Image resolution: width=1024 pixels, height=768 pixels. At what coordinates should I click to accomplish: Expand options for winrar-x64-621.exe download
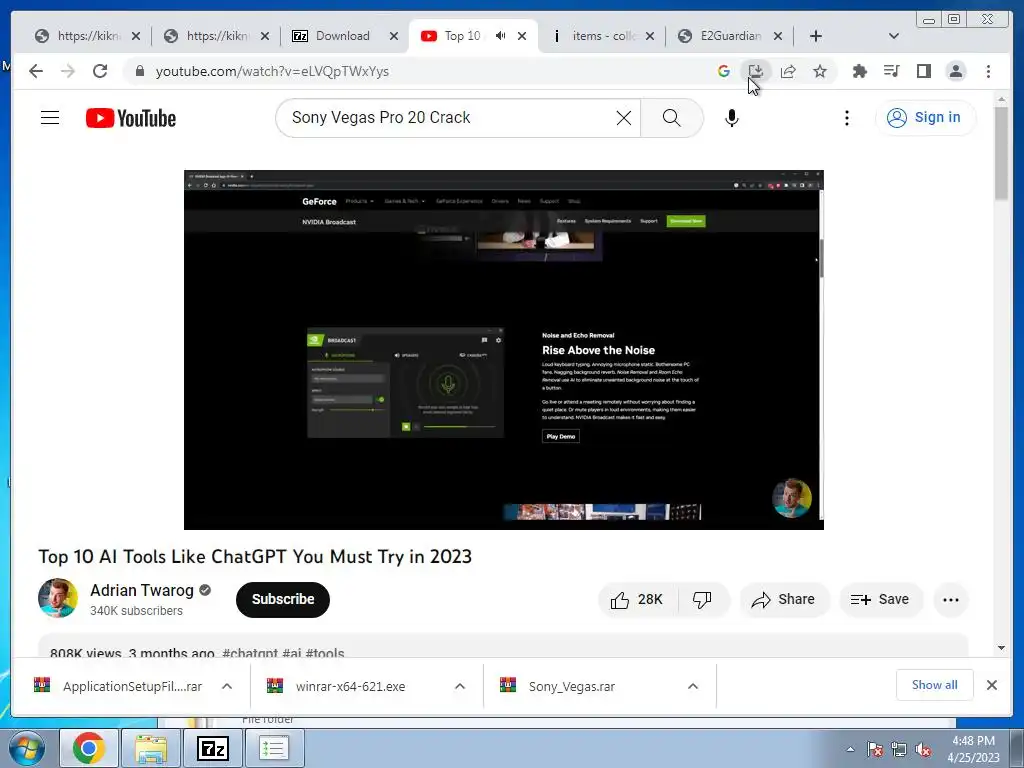tap(460, 686)
